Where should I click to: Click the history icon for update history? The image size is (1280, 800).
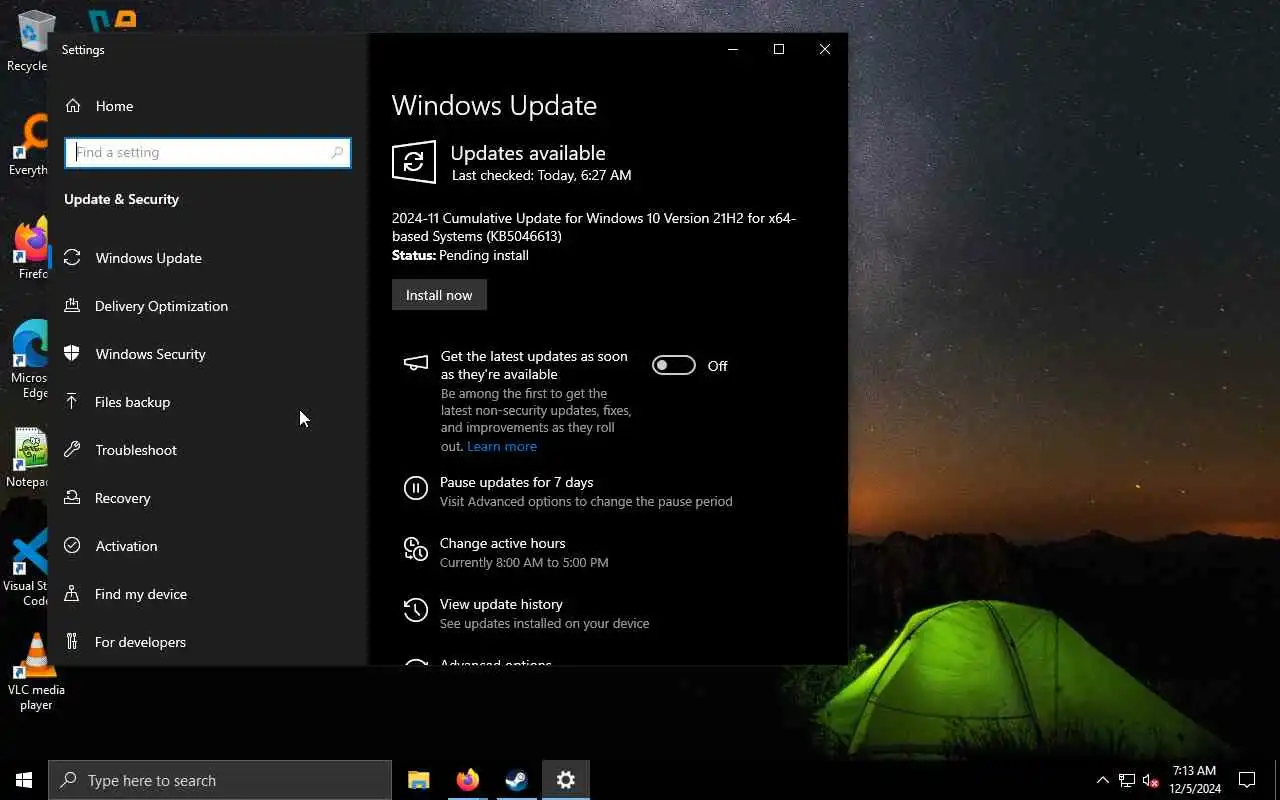coord(415,610)
